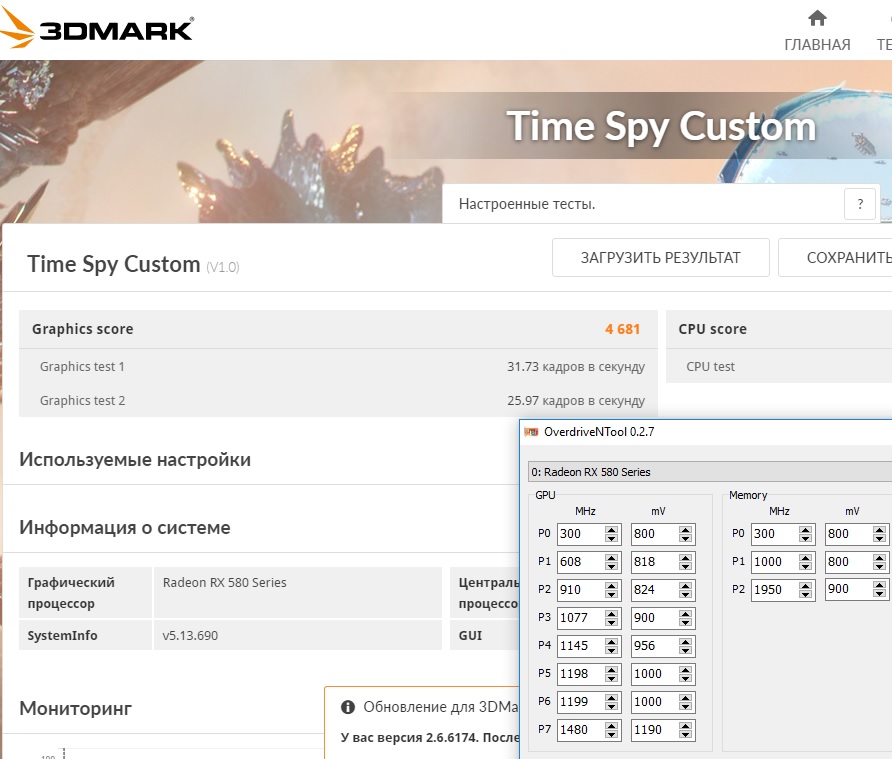Open the Radeon RX 580 Series GPU dropdown
The width and height of the screenshot is (892, 759).
pos(710,472)
